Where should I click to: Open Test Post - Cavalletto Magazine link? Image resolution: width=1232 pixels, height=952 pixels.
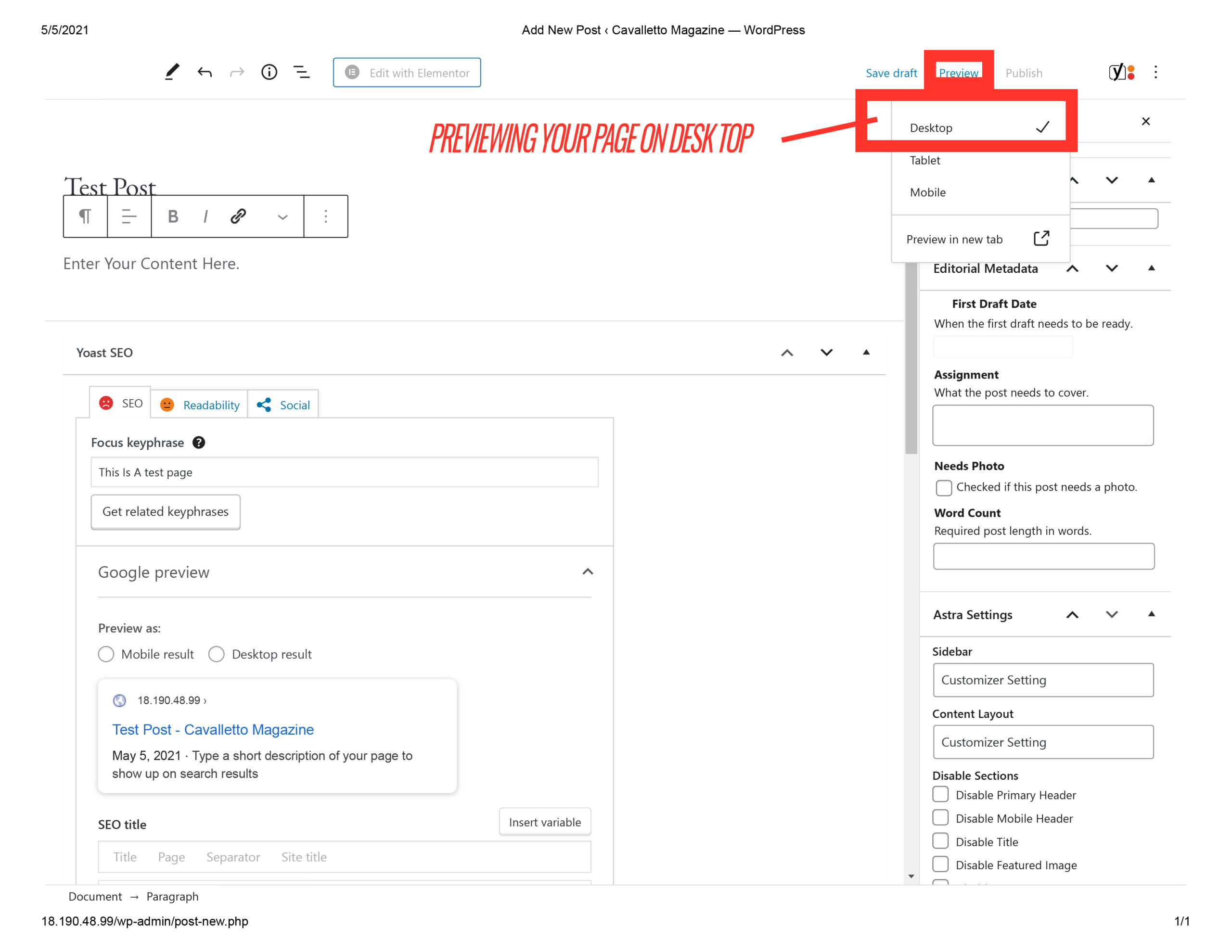pos(213,729)
